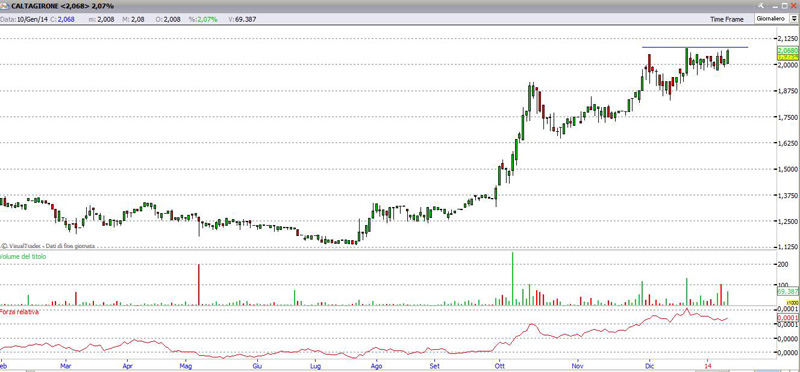Click the 200 volume axis label
This screenshot has width=800, height=372.
click(783, 264)
